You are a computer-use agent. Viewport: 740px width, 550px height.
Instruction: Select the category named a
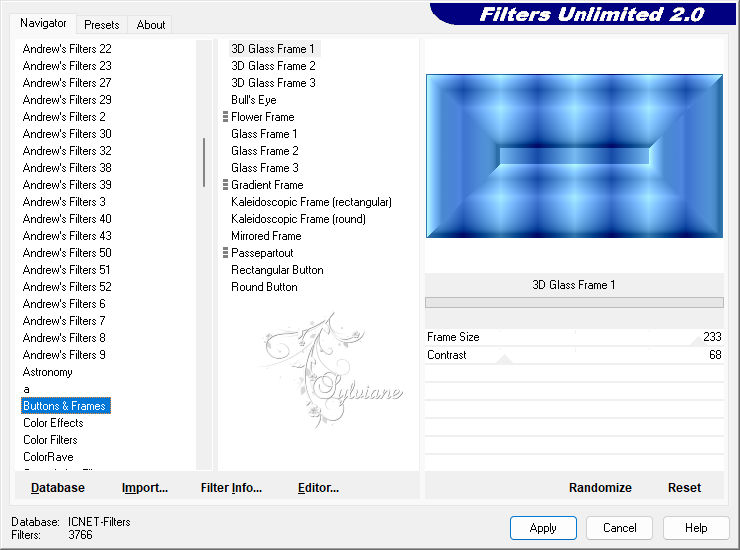pyautogui.click(x=26, y=389)
